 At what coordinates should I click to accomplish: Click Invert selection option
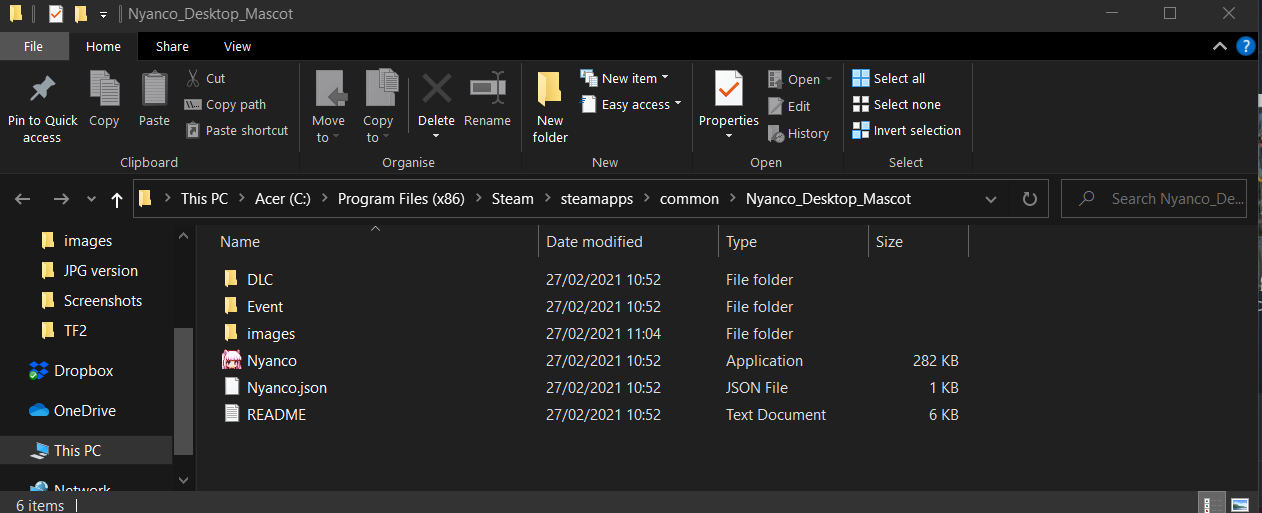point(906,130)
